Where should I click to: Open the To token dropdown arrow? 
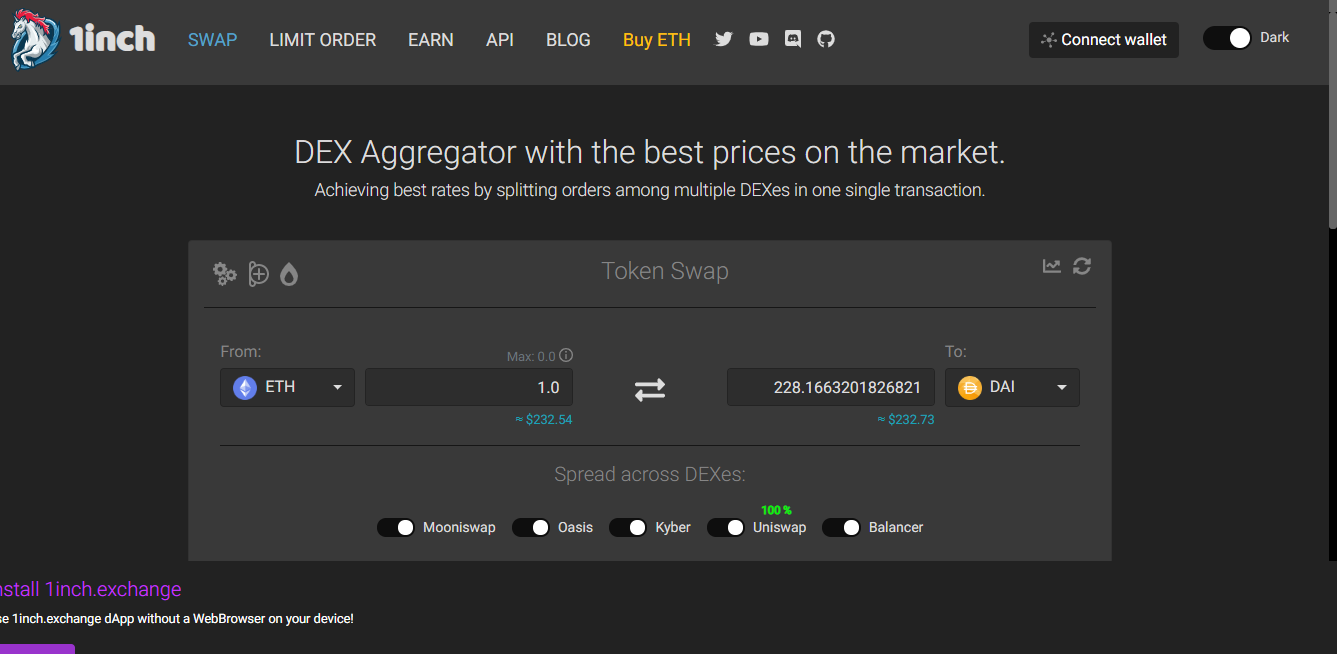(x=1062, y=387)
